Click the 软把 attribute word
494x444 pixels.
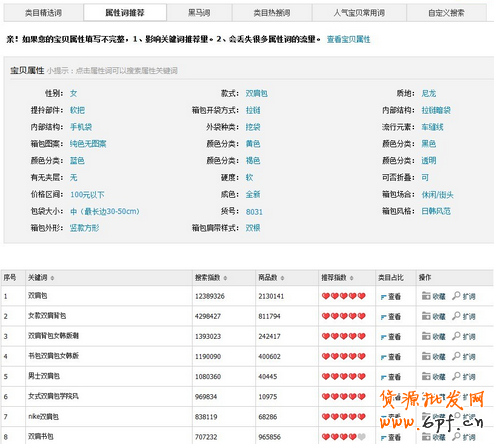(x=77, y=110)
